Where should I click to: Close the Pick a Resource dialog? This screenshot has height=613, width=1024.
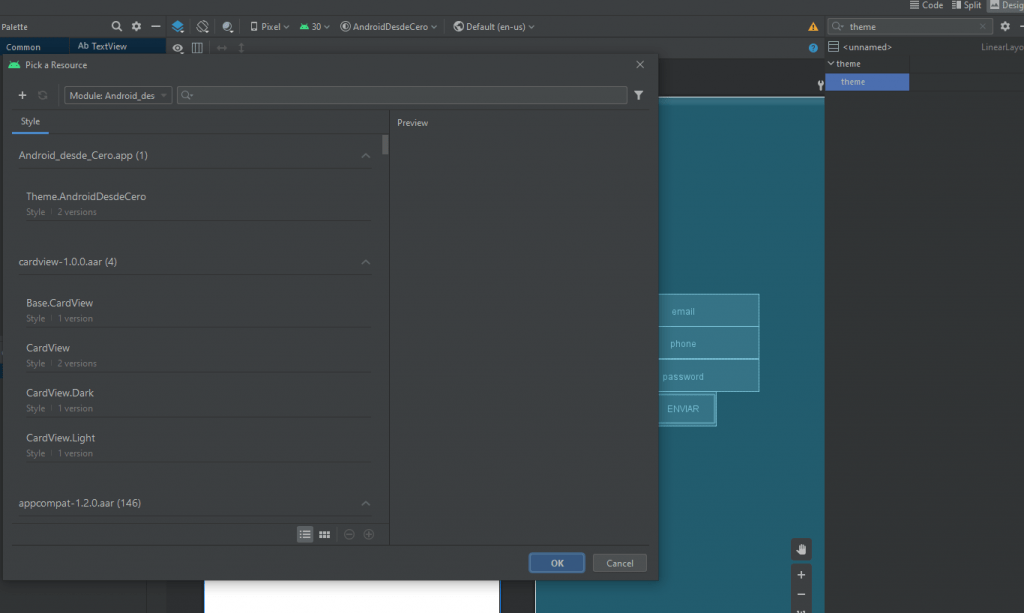pos(640,65)
